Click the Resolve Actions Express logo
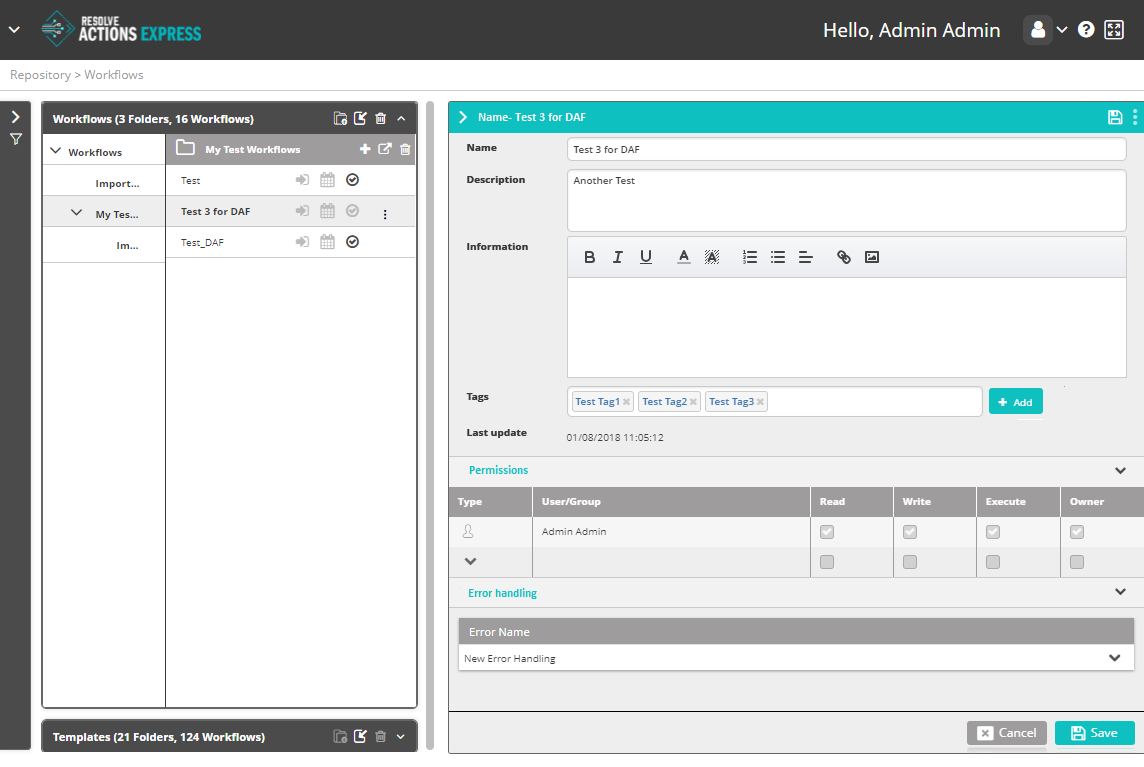Image resolution: width=1144 pixels, height=767 pixels. pos(121,29)
